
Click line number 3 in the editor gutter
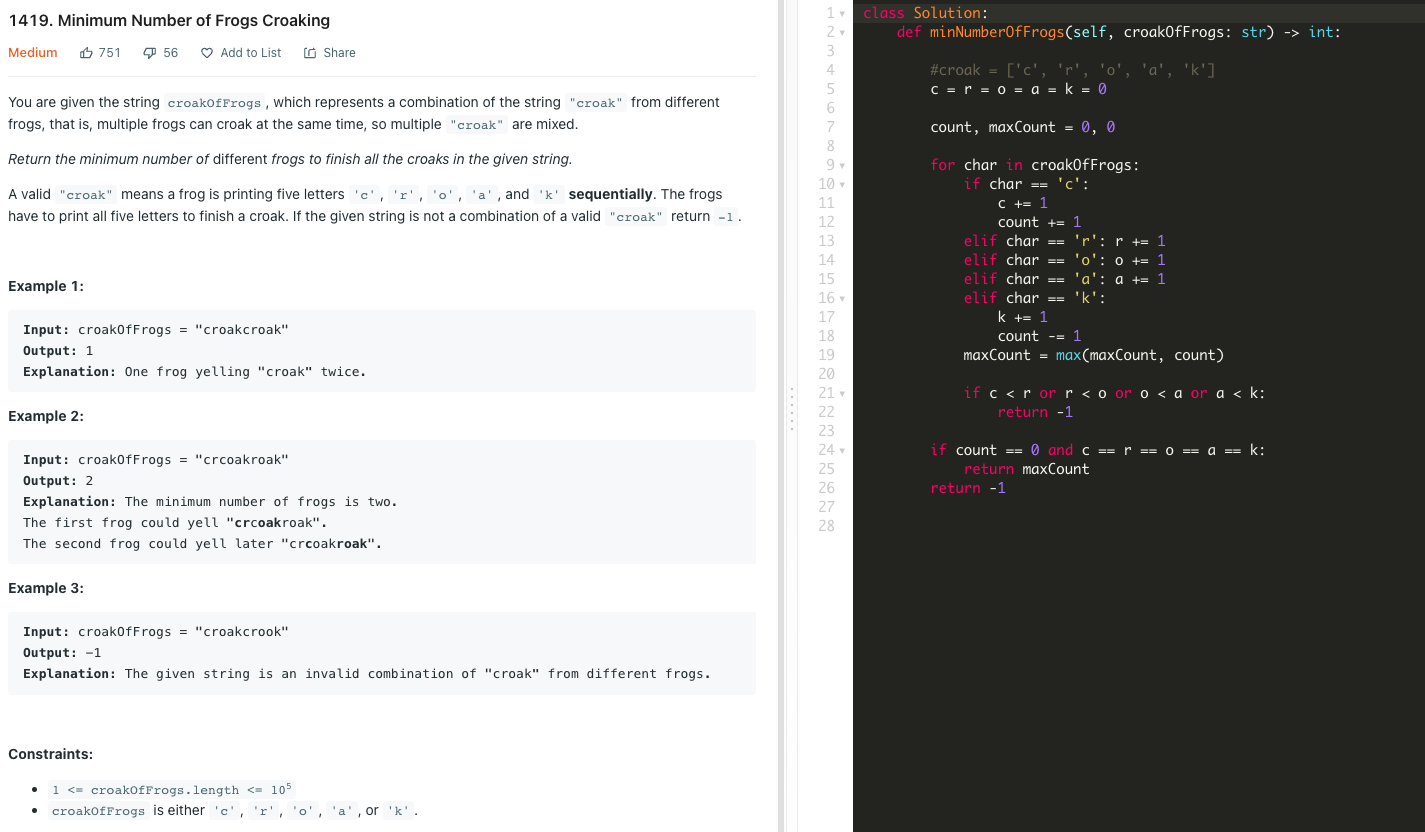click(830, 51)
